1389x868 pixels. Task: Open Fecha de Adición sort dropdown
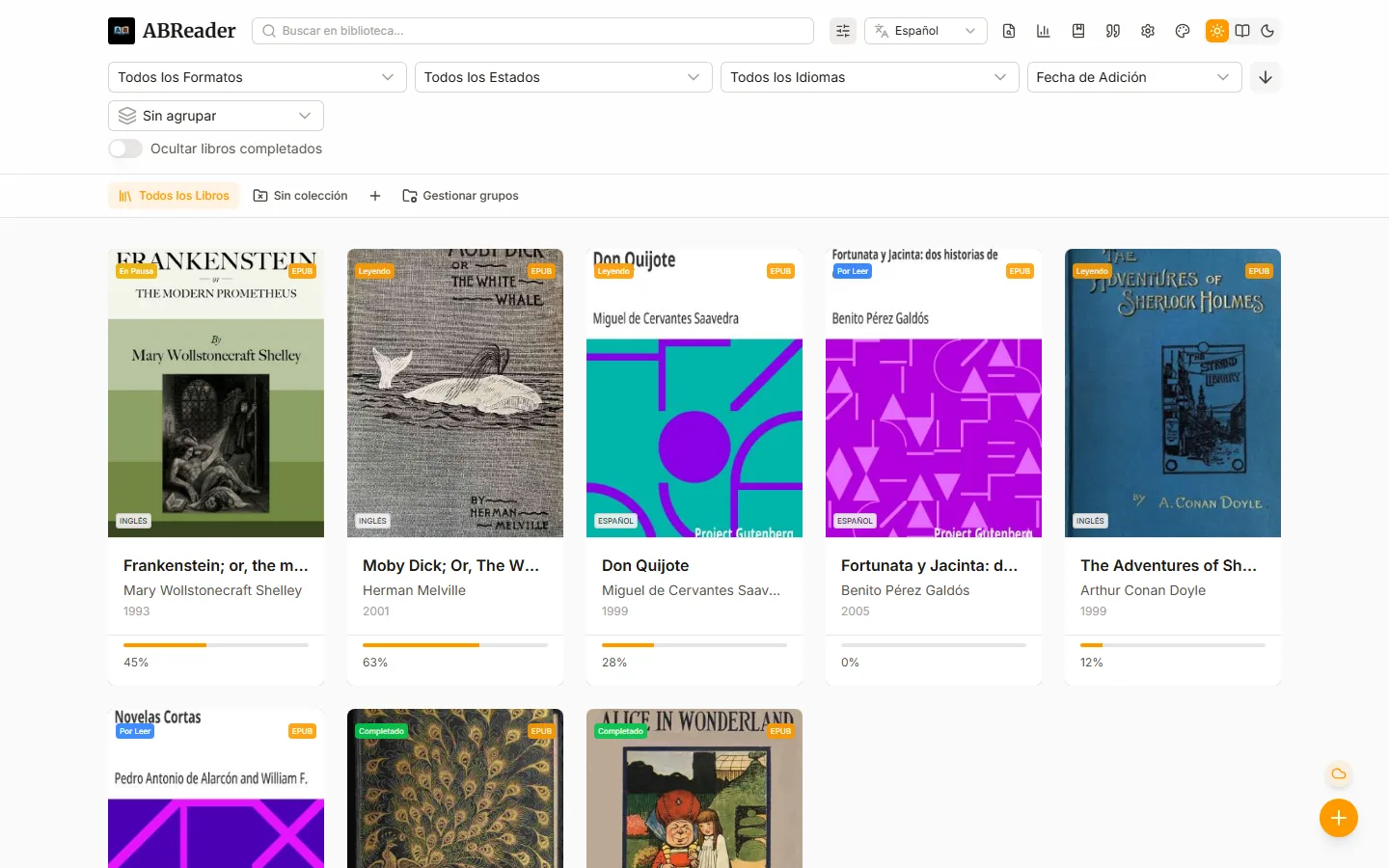pos(1134,77)
